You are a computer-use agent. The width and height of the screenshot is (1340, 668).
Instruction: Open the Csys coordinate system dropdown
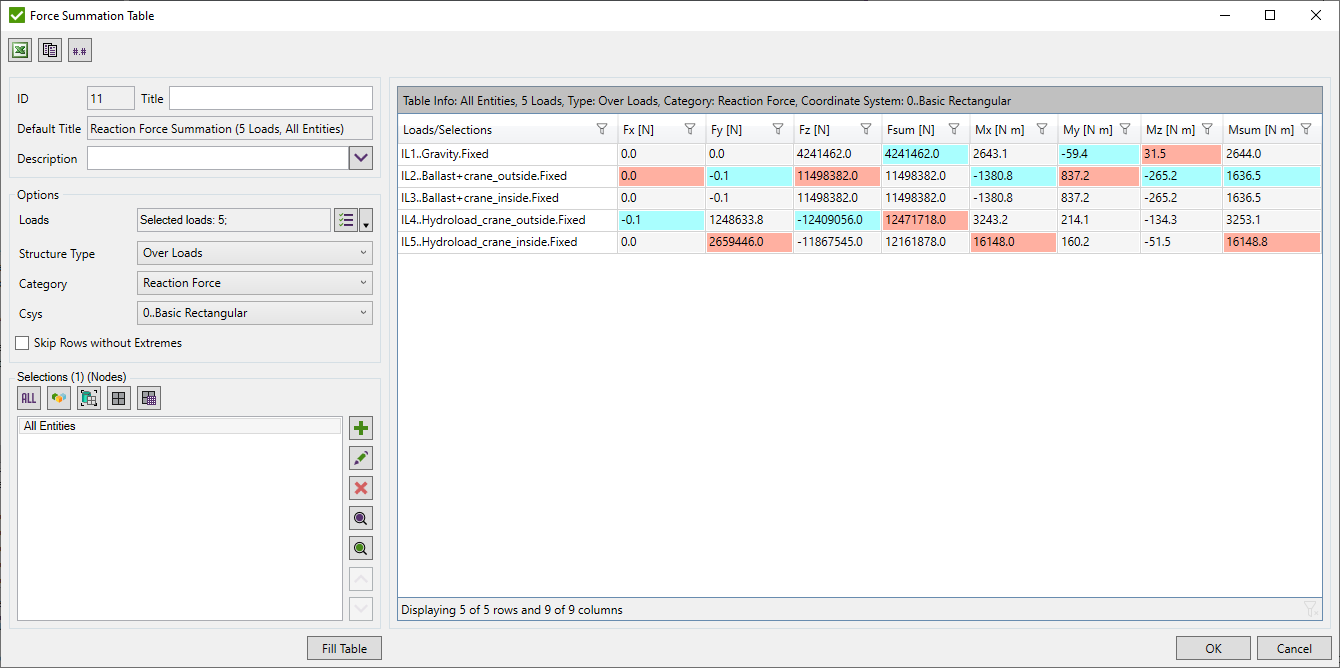click(x=254, y=313)
